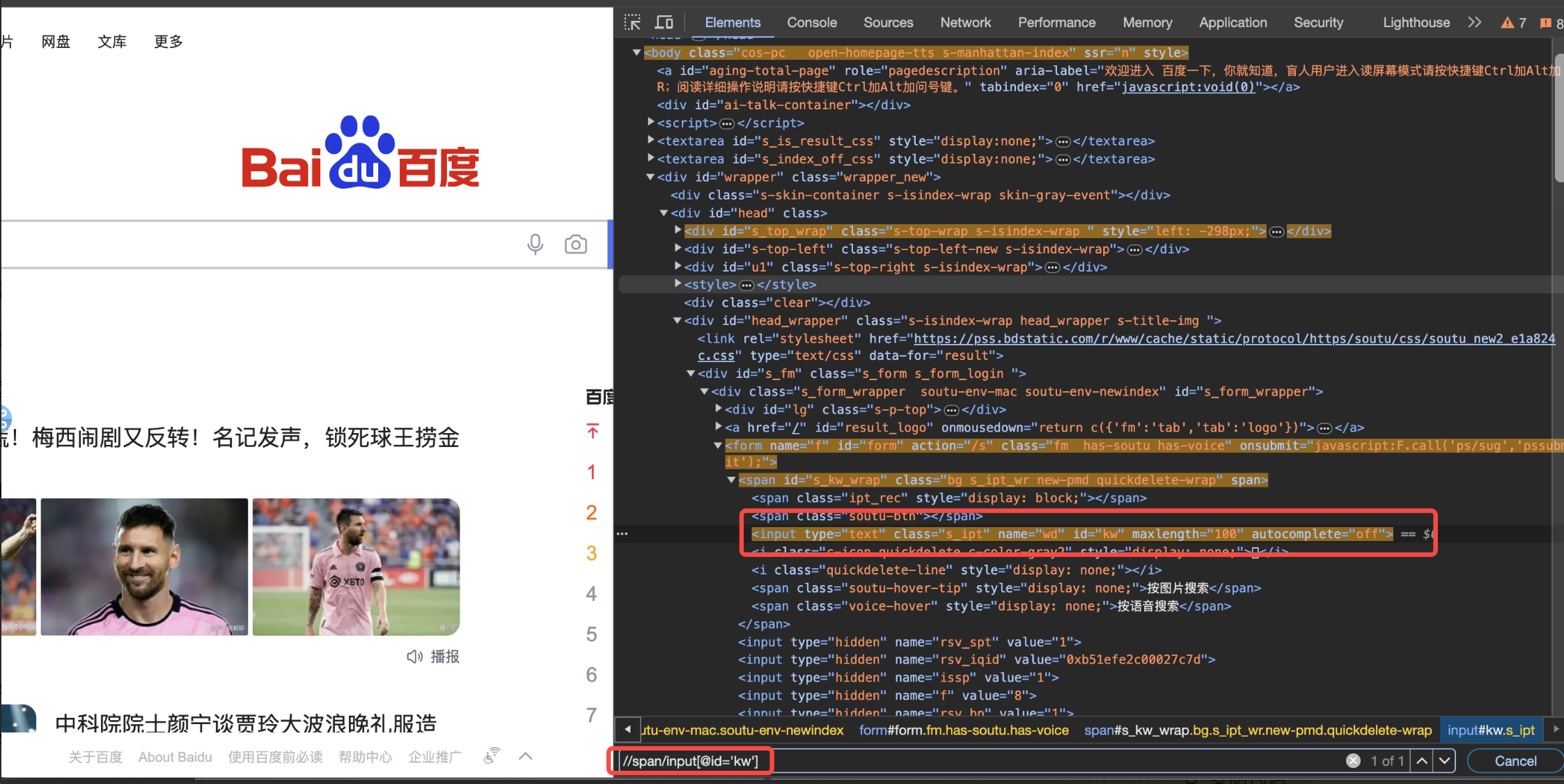The width and height of the screenshot is (1564, 784).
Task: Select the inspect element picker icon
Action: click(632, 22)
